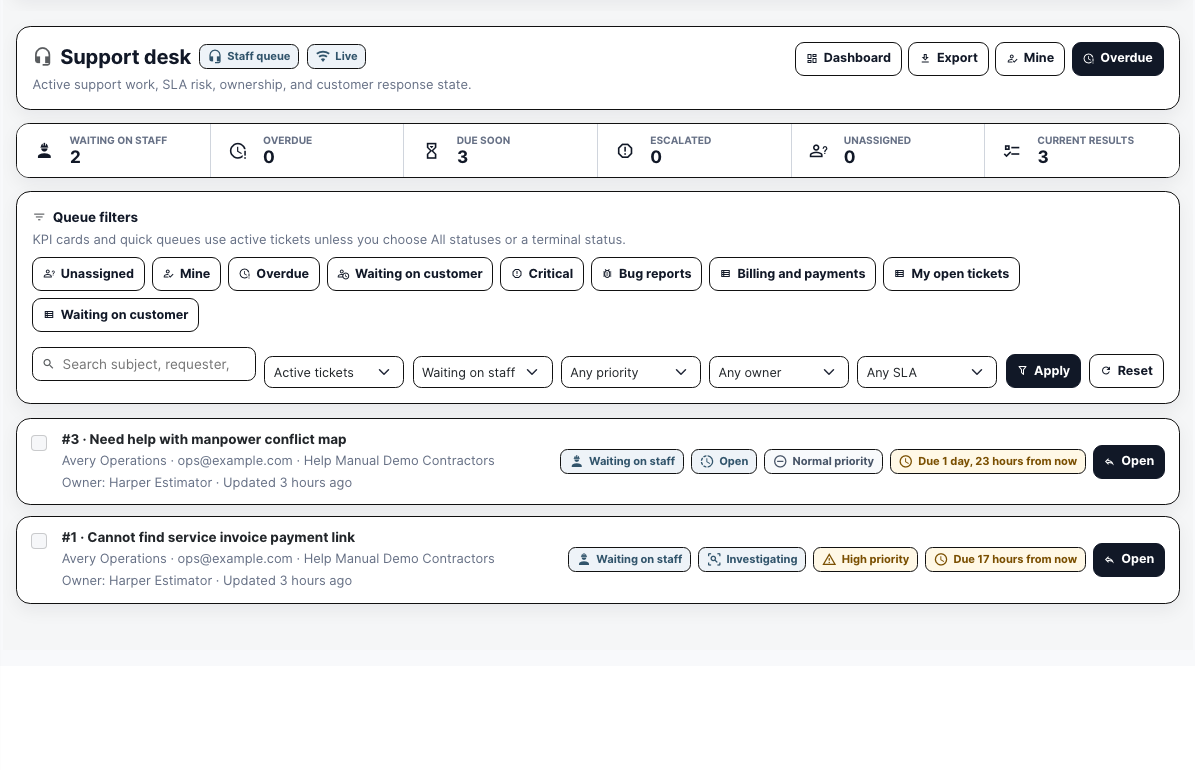Reset all queue filters

(x=1126, y=371)
